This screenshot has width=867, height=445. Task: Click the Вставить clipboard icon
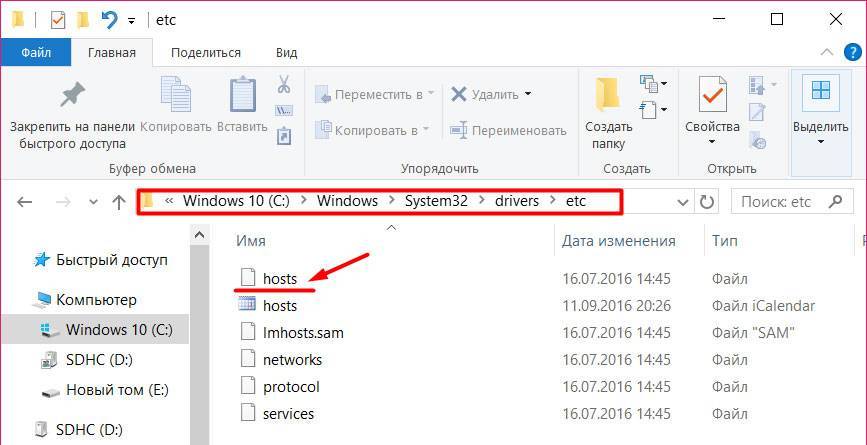pos(242,94)
